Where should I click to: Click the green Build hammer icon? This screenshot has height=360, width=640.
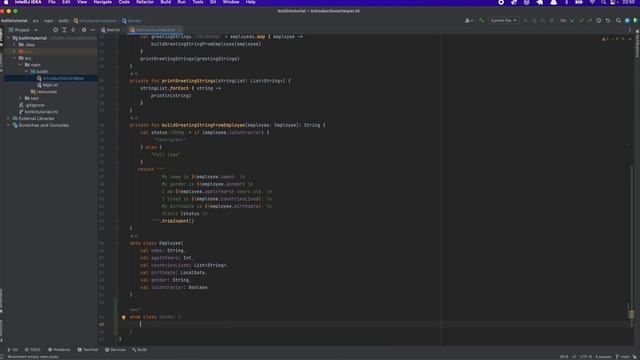pyautogui.click(x=482, y=20)
